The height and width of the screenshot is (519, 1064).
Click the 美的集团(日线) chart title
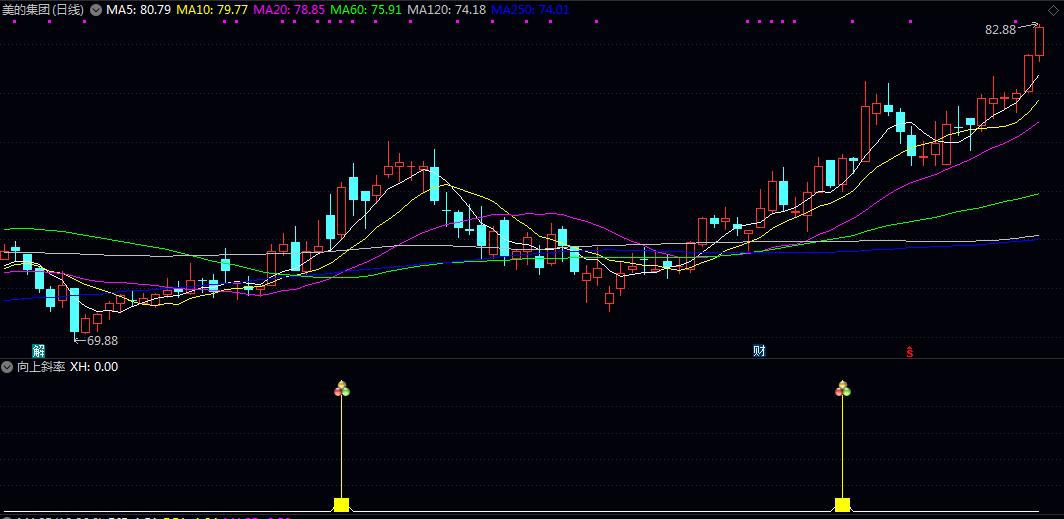click(x=44, y=9)
